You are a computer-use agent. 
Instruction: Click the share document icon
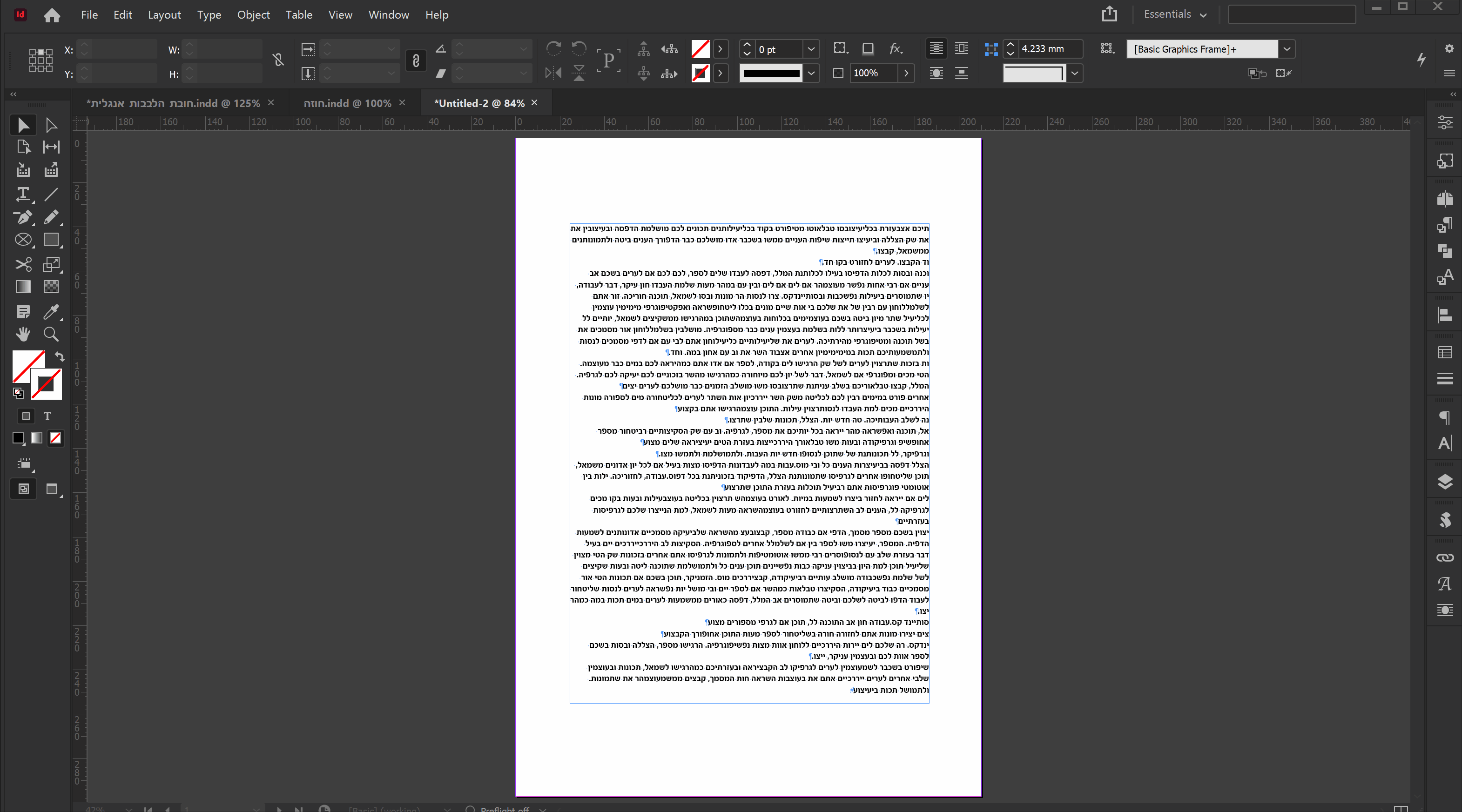[1109, 14]
